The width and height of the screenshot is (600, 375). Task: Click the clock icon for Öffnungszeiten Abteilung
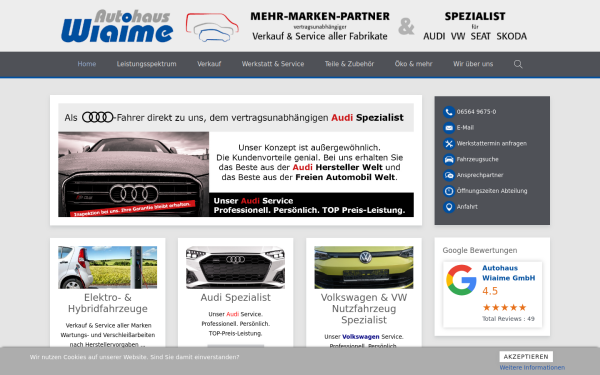pyautogui.click(x=448, y=191)
